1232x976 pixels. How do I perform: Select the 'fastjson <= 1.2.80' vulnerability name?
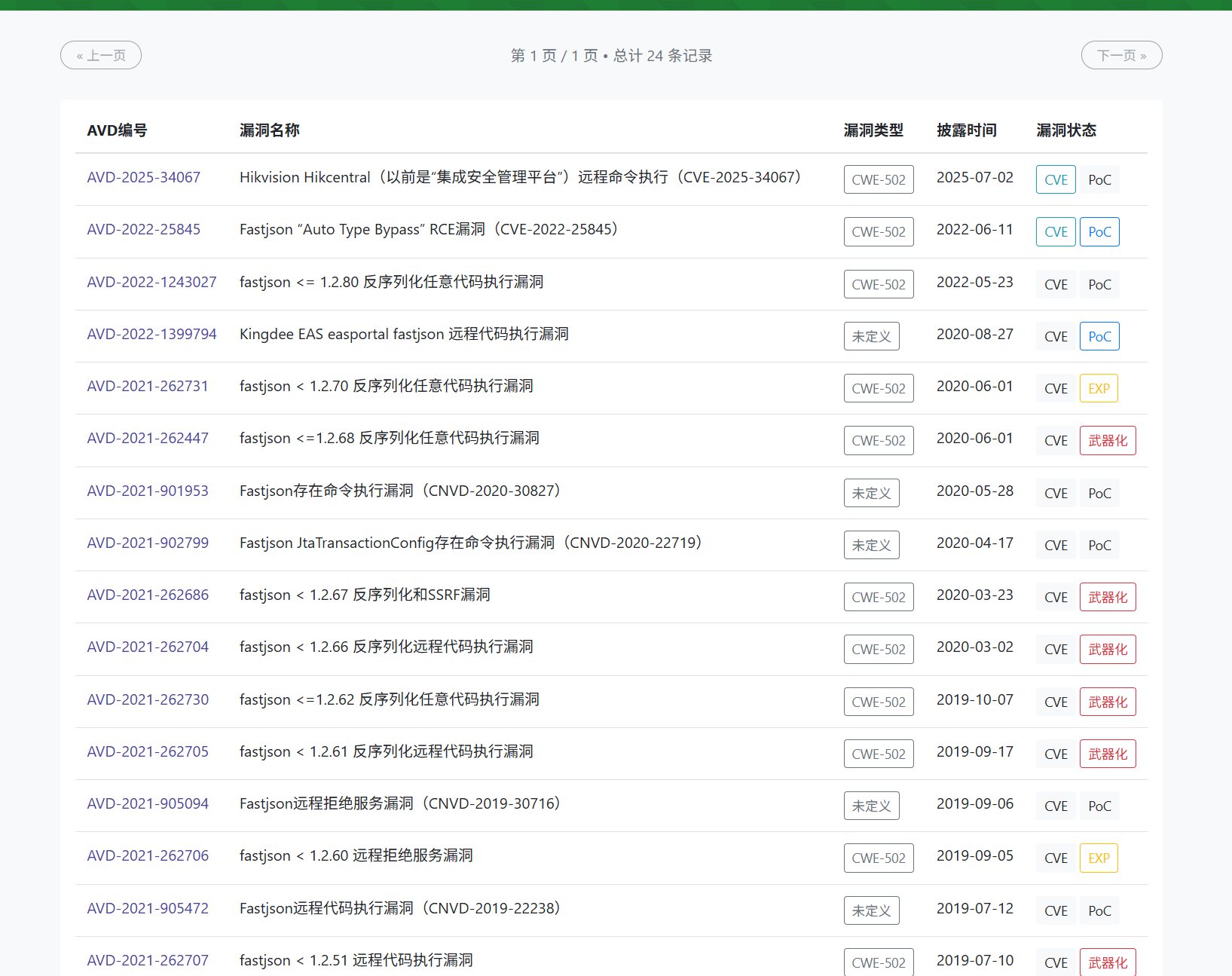click(x=392, y=282)
